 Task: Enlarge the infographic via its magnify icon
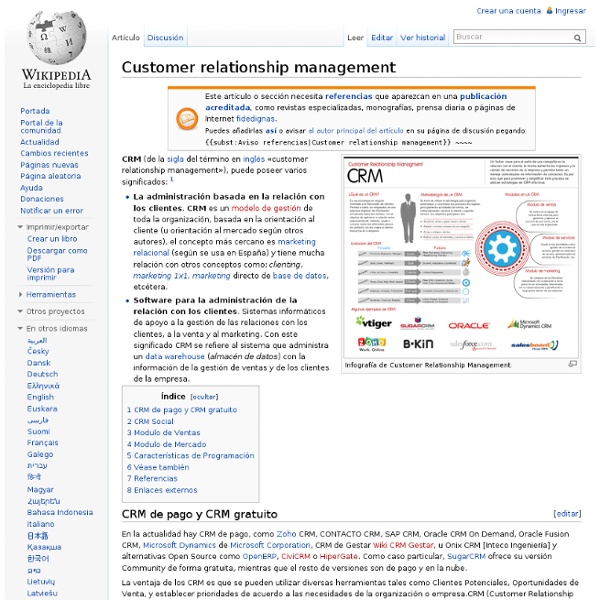(x=572, y=364)
